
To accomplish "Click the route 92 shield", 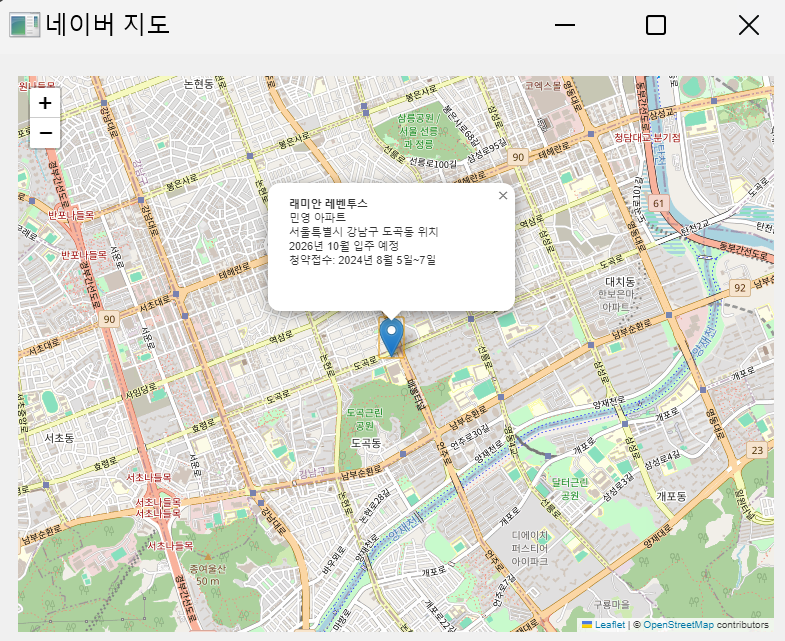I will 740,288.
